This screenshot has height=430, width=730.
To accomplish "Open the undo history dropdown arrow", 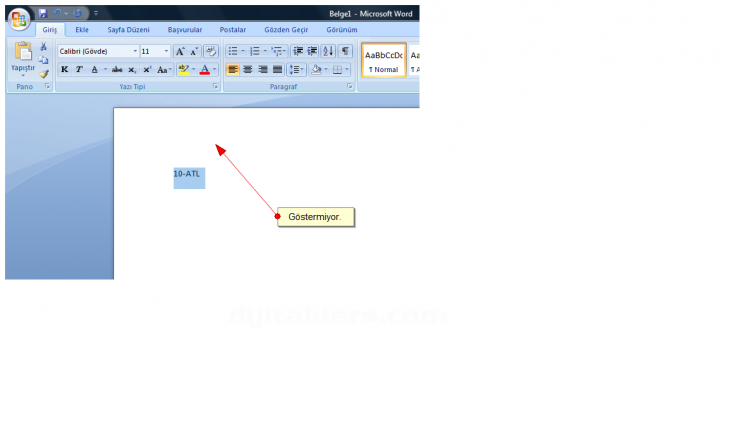I will click(66, 13).
